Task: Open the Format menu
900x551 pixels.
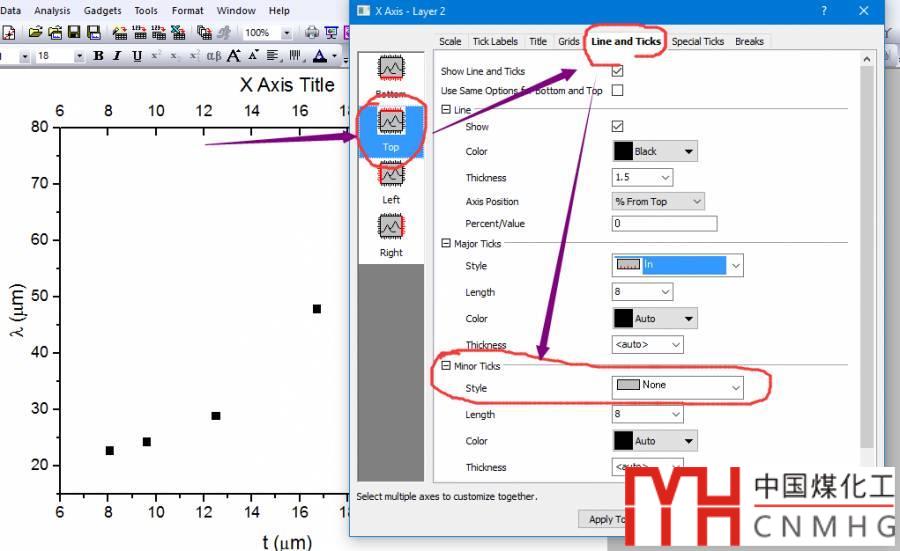Action: pos(187,10)
